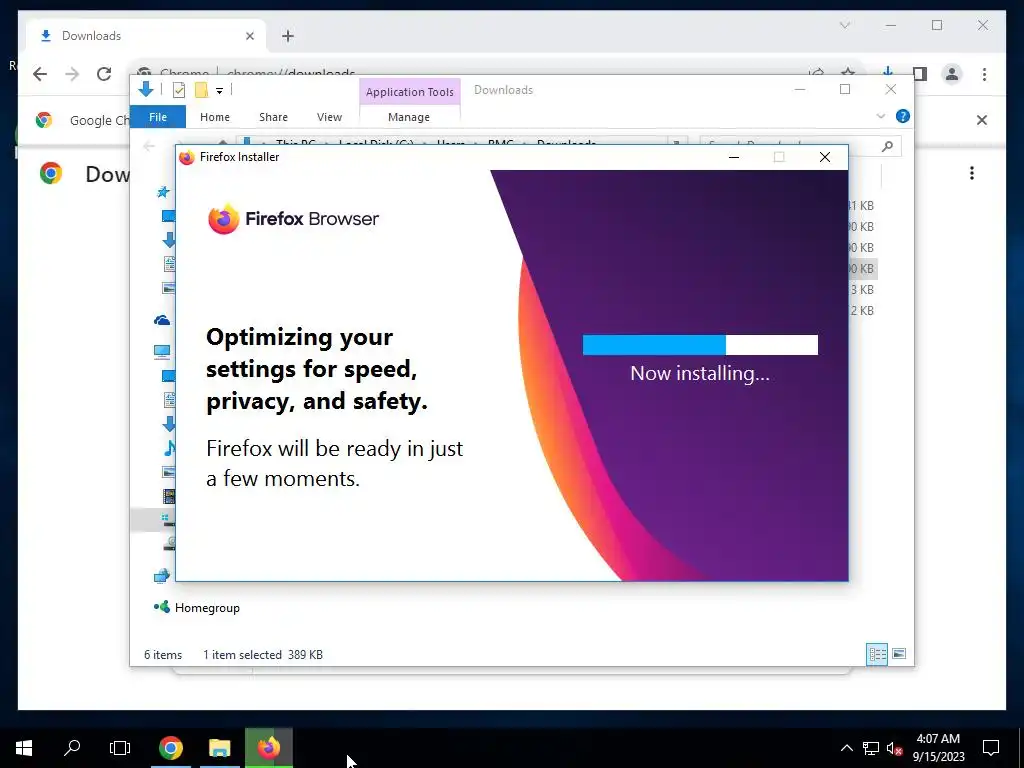
Task: Open taskbar search
Action: (72, 748)
